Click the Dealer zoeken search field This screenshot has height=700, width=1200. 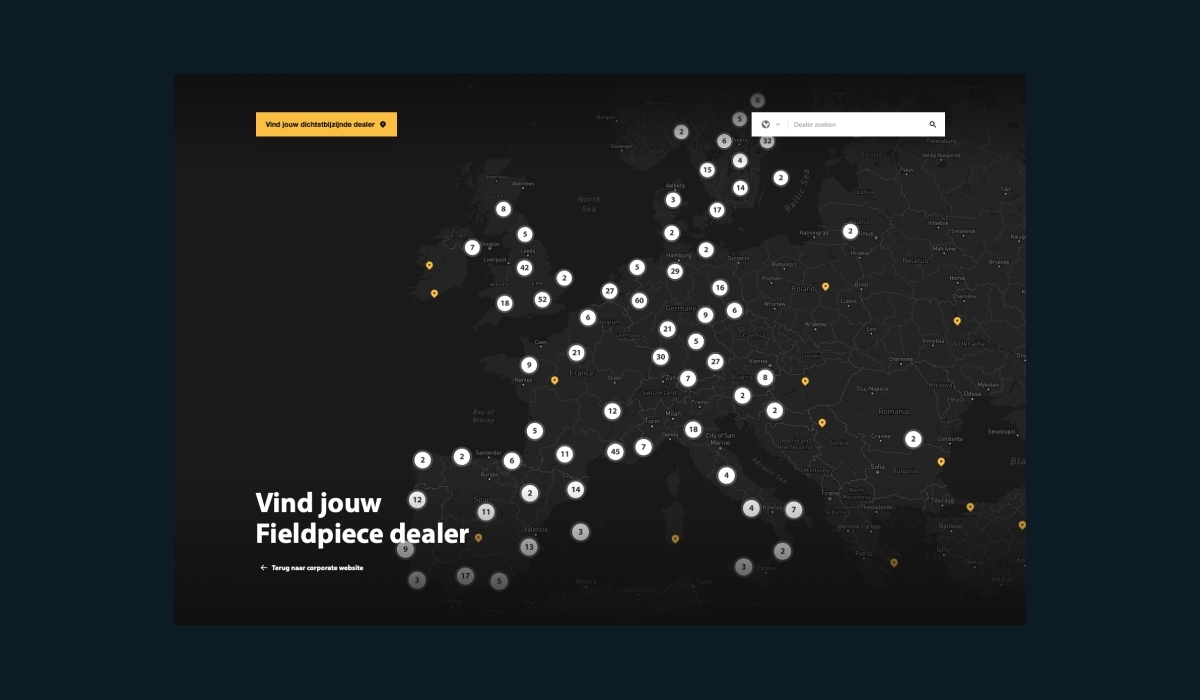click(857, 125)
